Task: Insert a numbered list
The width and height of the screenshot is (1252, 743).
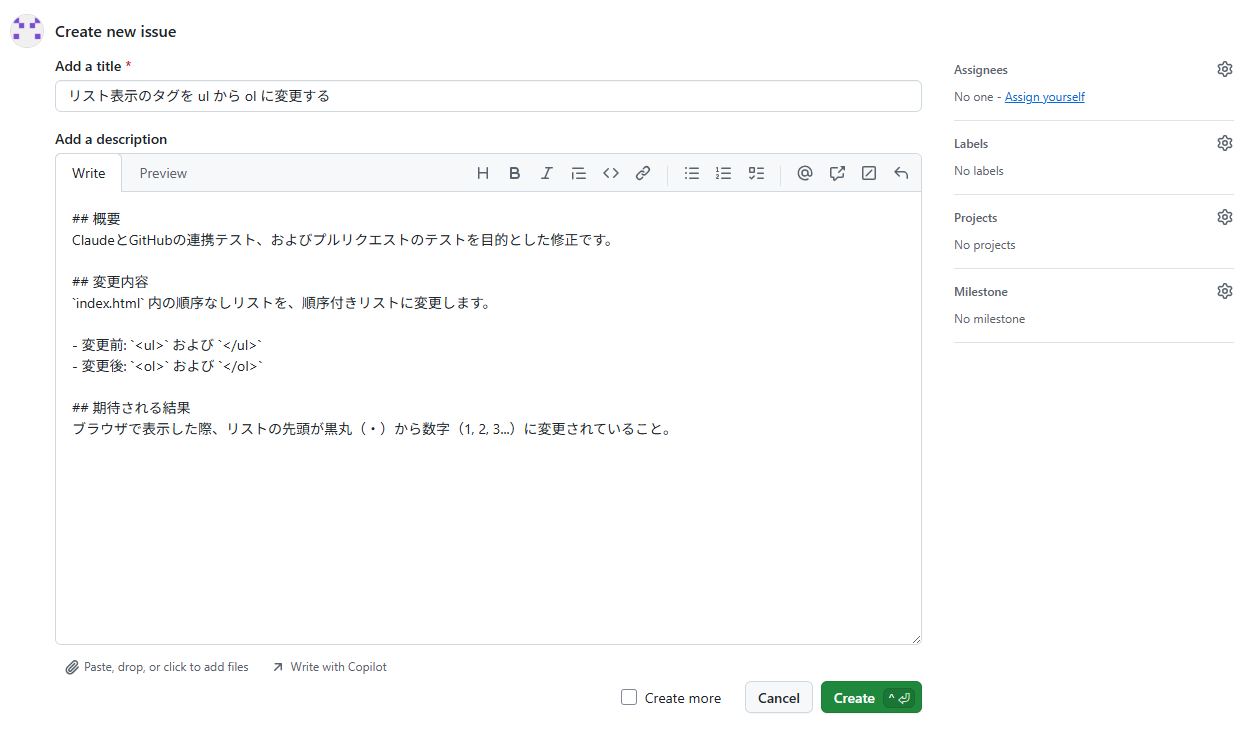Action: 724,173
